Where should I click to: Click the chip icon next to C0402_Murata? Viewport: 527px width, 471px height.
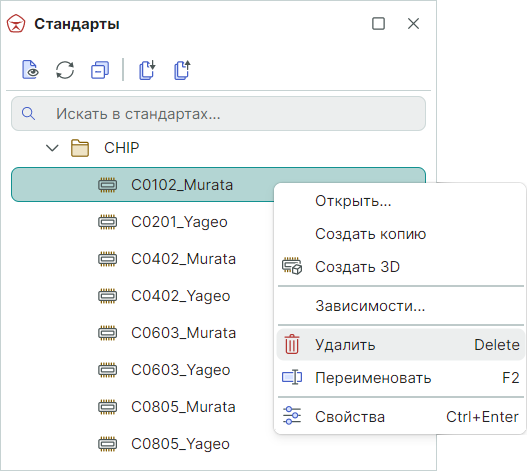coord(108,259)
